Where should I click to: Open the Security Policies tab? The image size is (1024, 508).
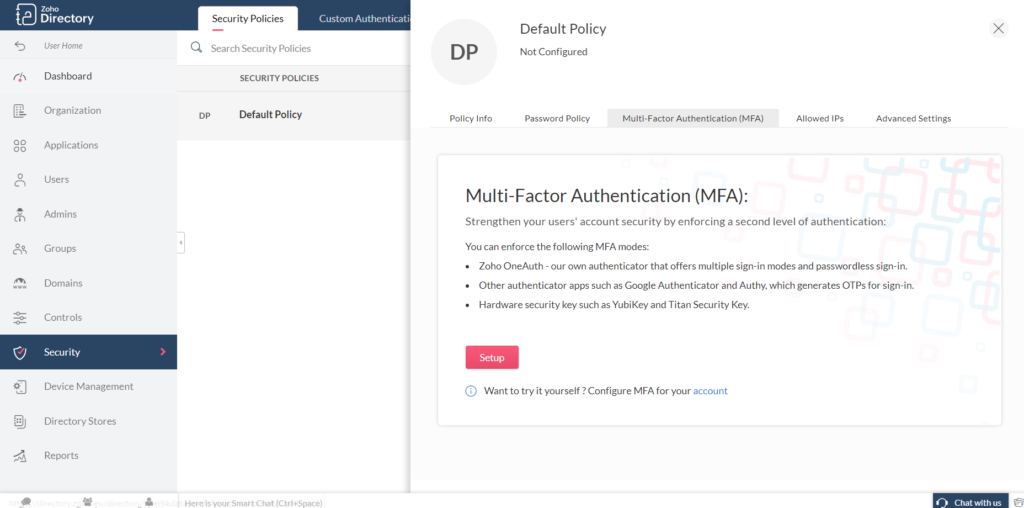tap(248, 18)
